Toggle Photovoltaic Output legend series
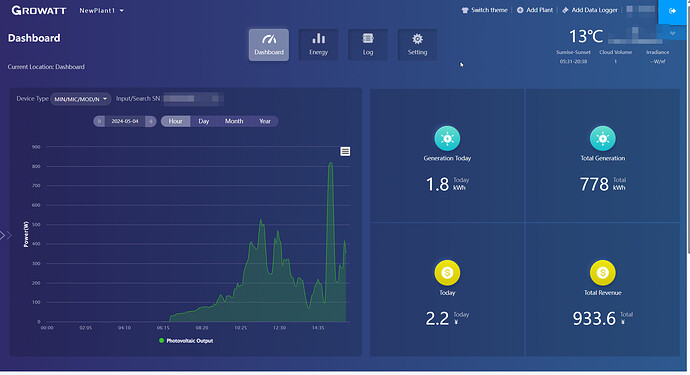Screen dimensions: 690x375 coord(186,341)
